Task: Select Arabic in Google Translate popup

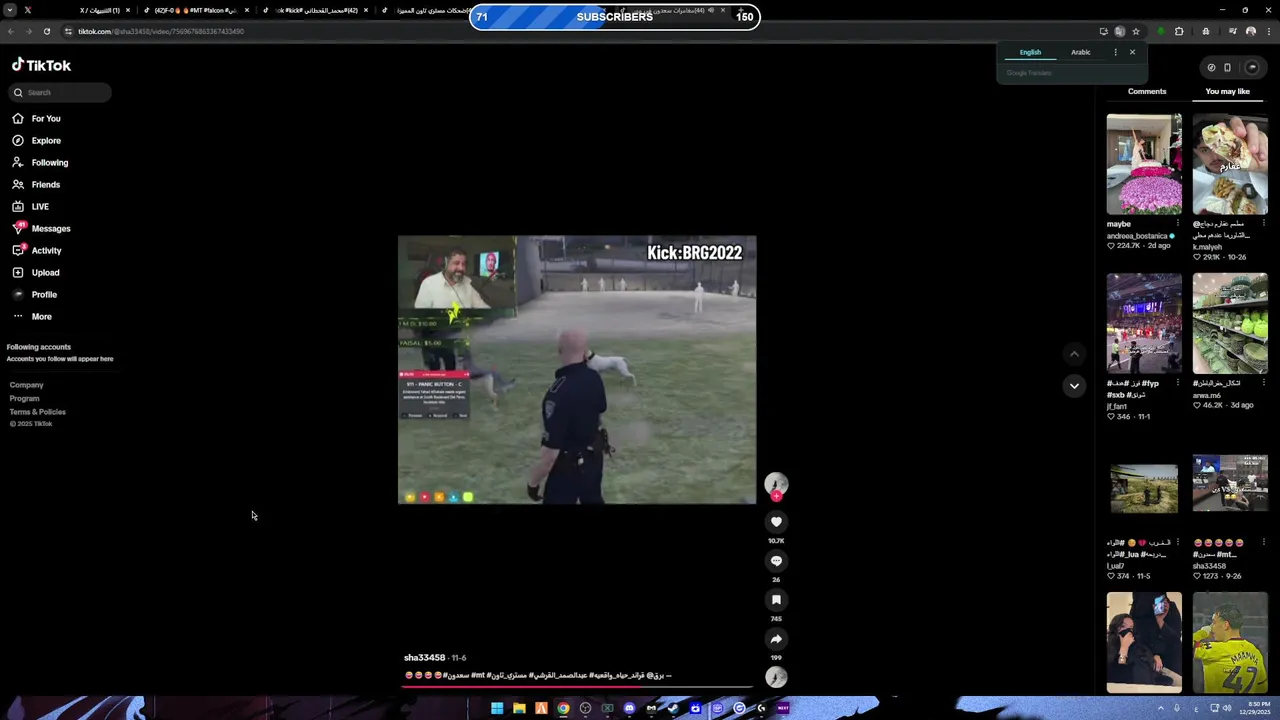Action: point(1081,52)
